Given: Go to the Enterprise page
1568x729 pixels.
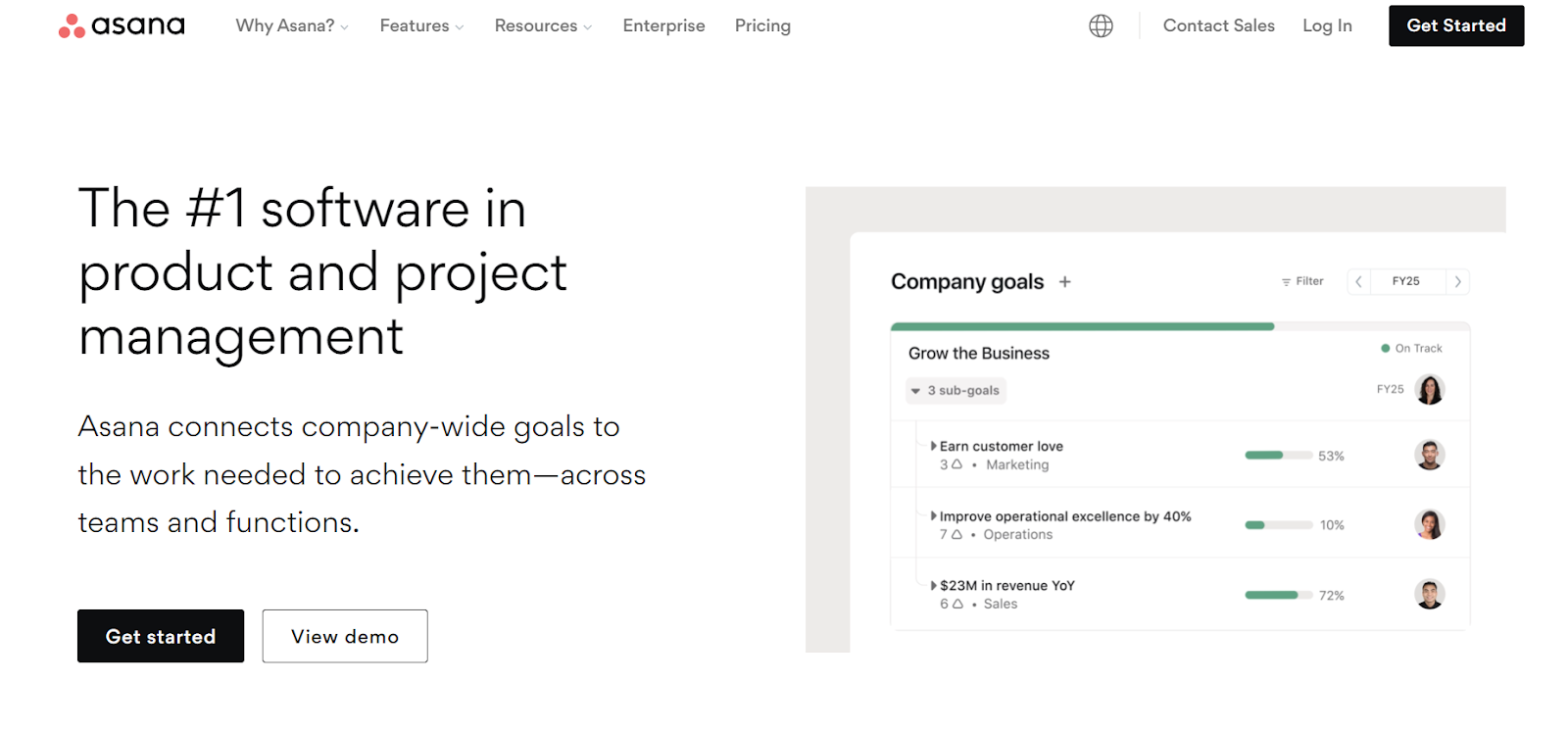Looking at the screenshot, I should [663, 26].
